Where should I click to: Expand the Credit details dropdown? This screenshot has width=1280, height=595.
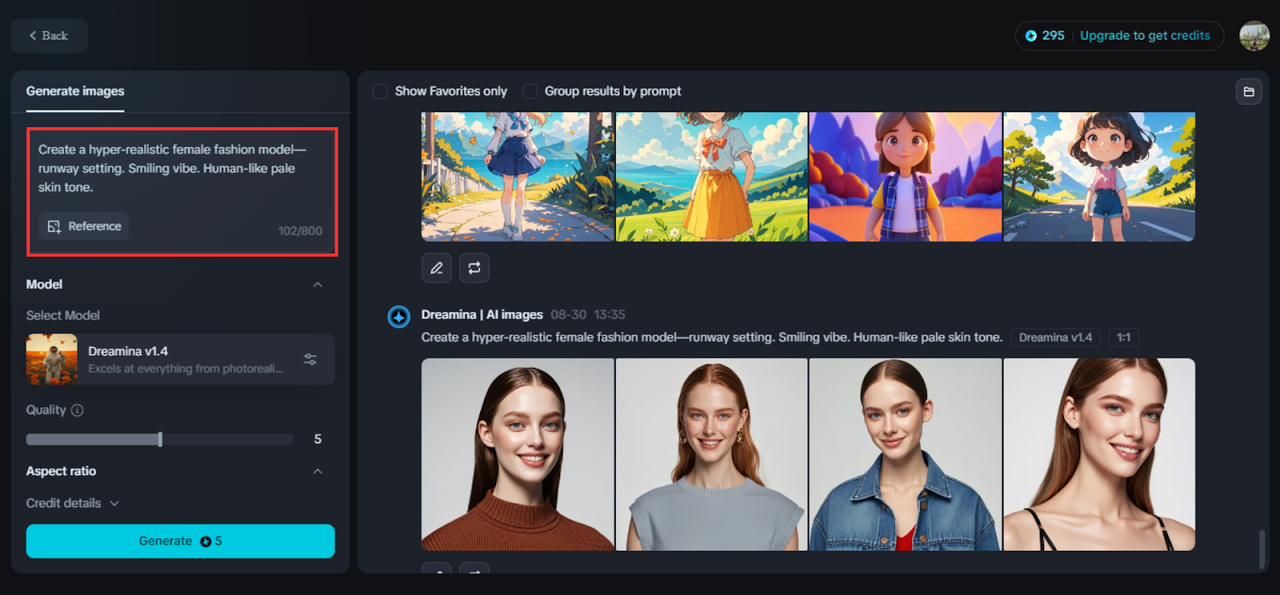click(73, 503)
